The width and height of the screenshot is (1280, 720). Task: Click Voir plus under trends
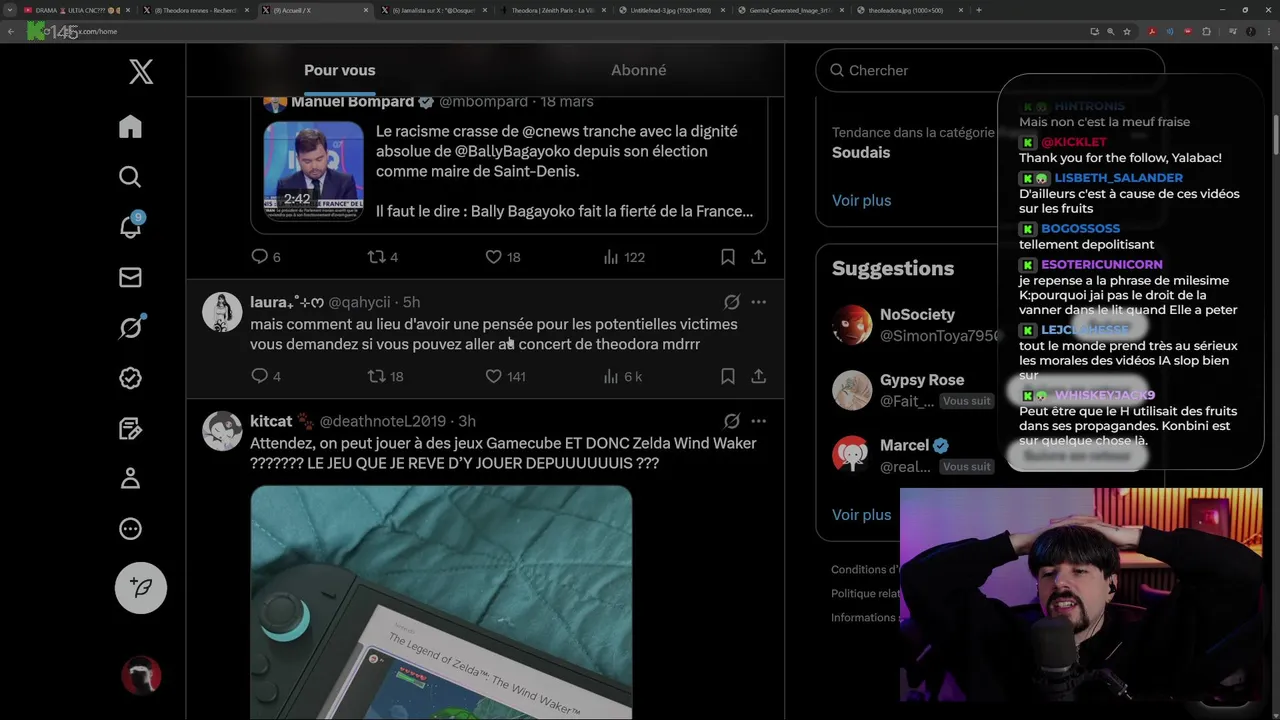coord(861,200)
